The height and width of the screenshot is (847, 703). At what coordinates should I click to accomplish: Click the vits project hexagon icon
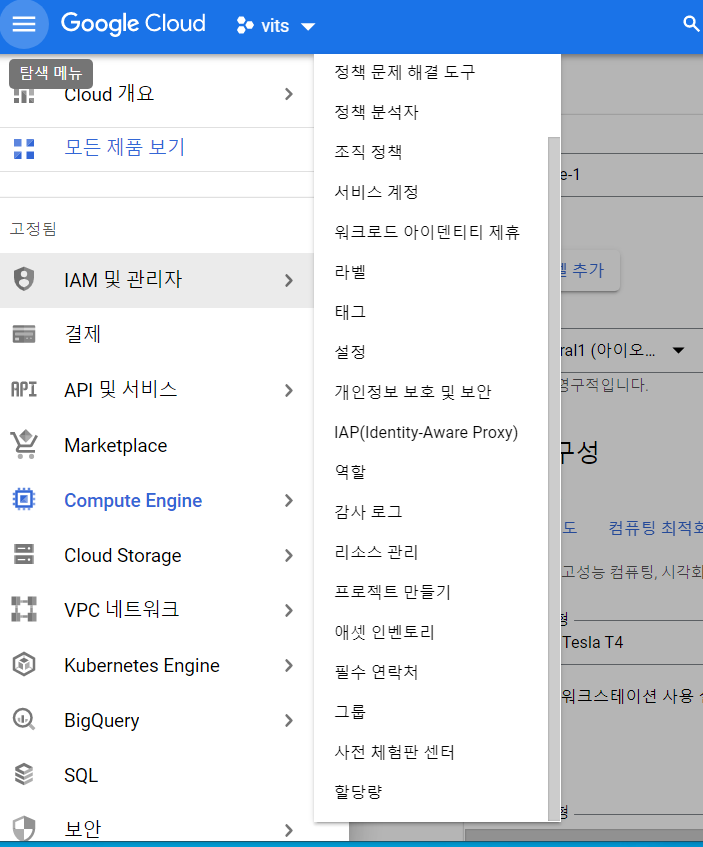[245, 25]
